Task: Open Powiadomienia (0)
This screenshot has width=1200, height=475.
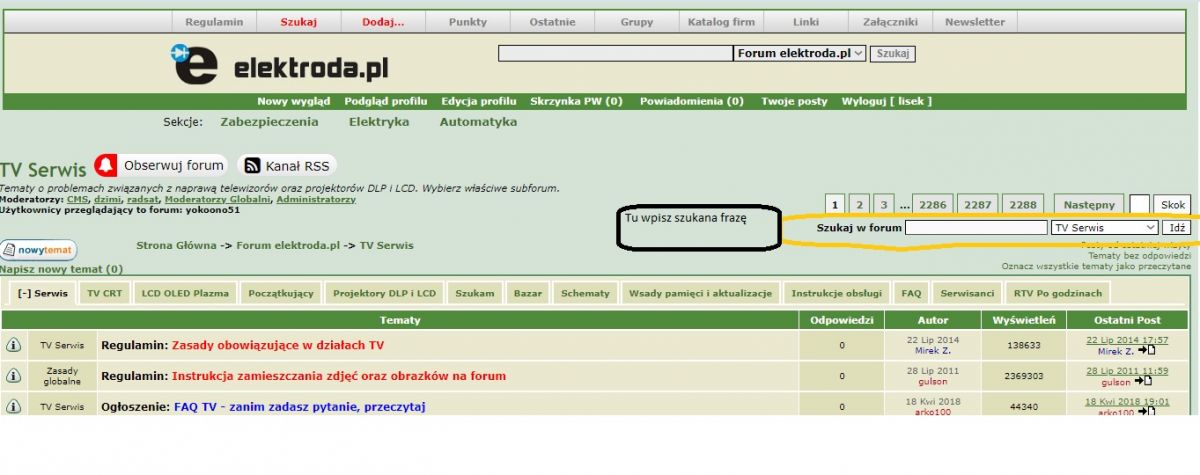Action: (x=692, y=101)
